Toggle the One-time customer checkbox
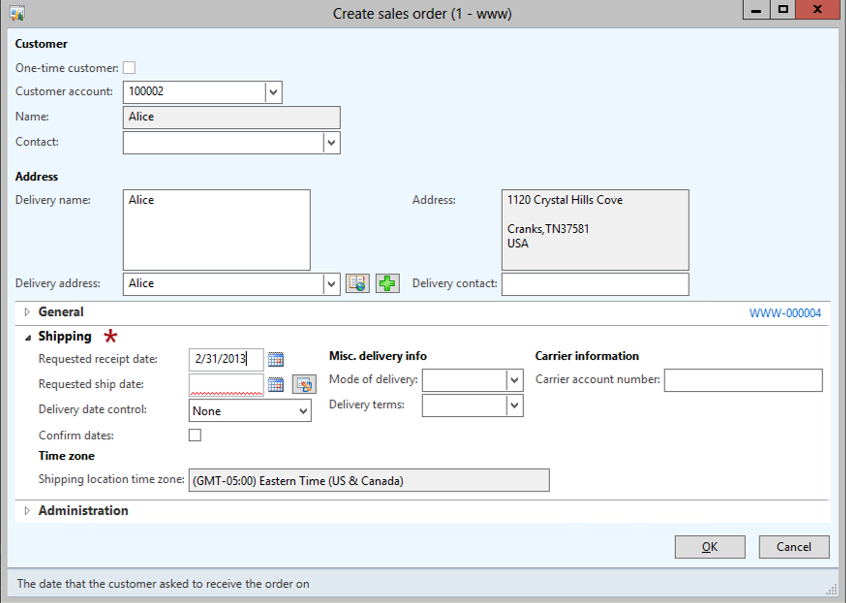The image size is (846, 603). [x=129, y=68]
